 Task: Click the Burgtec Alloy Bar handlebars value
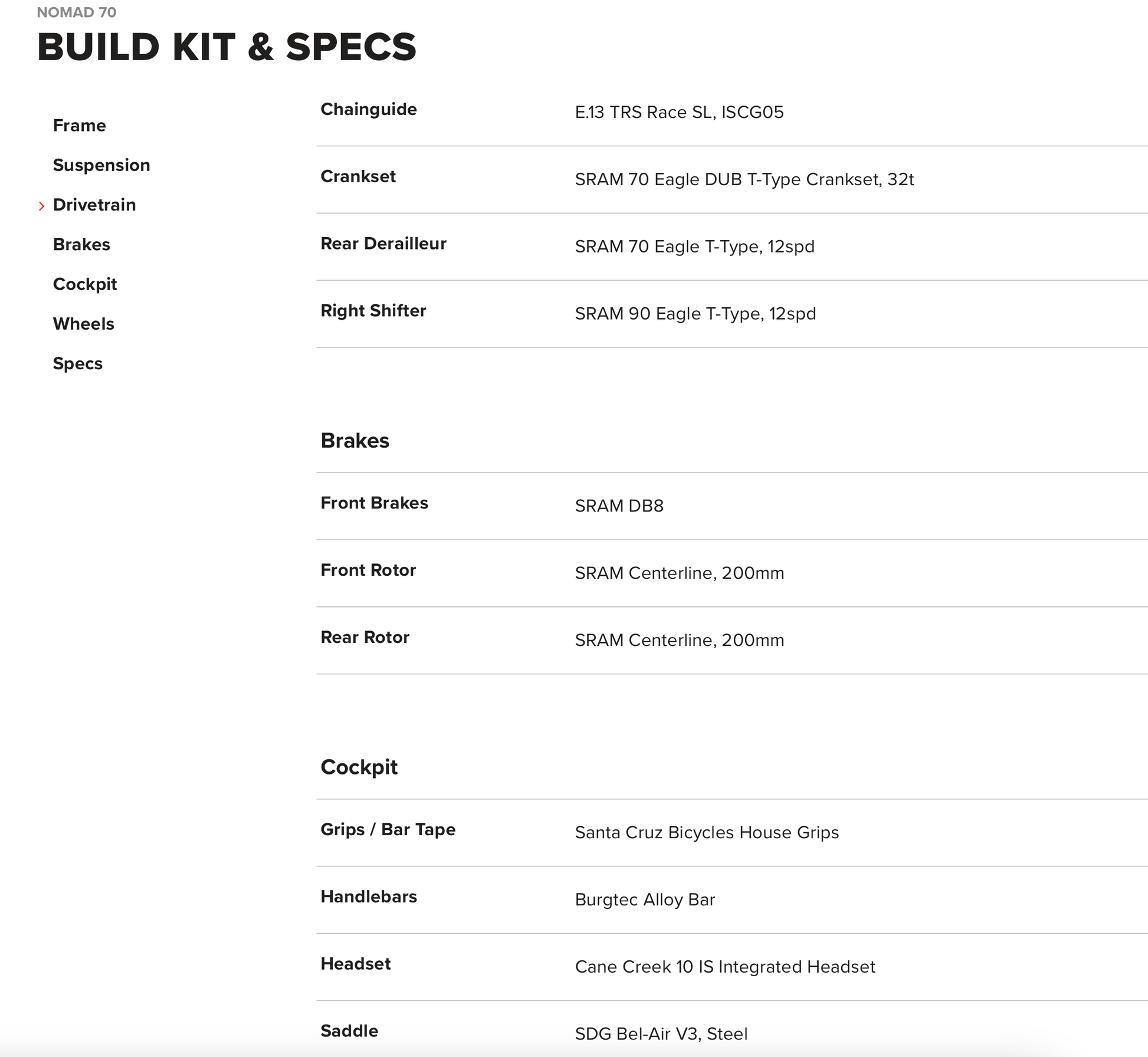[x=644, y=900]
